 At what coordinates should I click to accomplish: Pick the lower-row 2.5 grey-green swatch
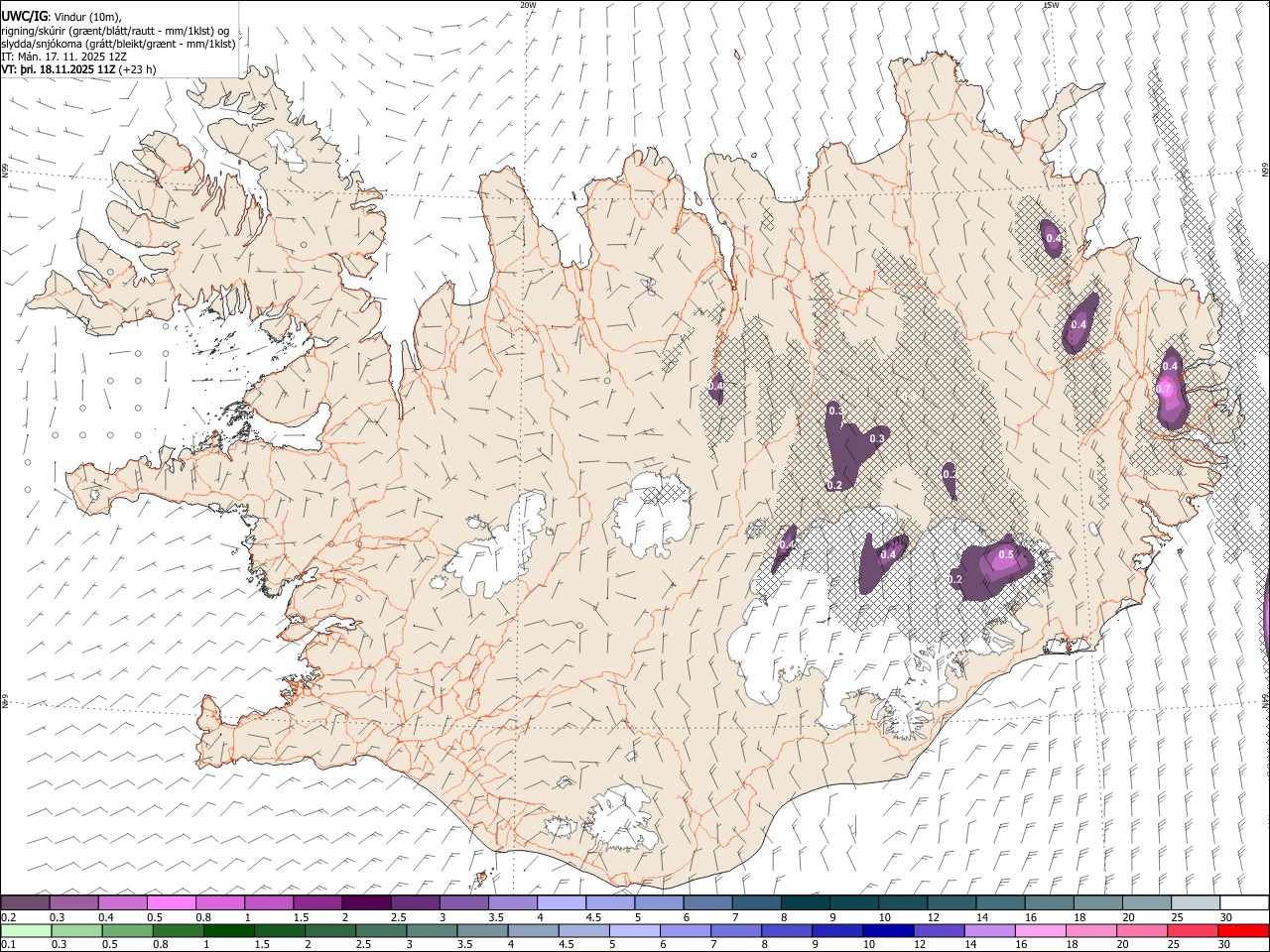pos(380,931)
